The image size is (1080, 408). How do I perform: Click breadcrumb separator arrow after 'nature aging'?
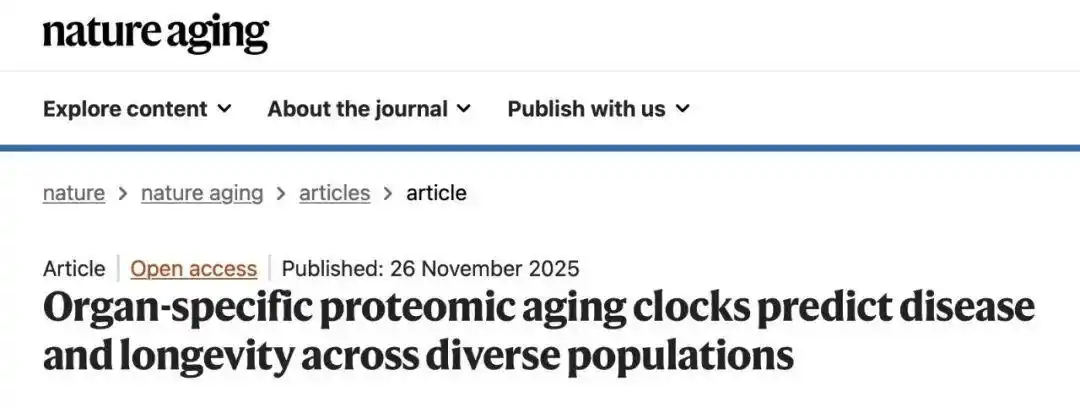pyautogui.click(x=281, y=193)
